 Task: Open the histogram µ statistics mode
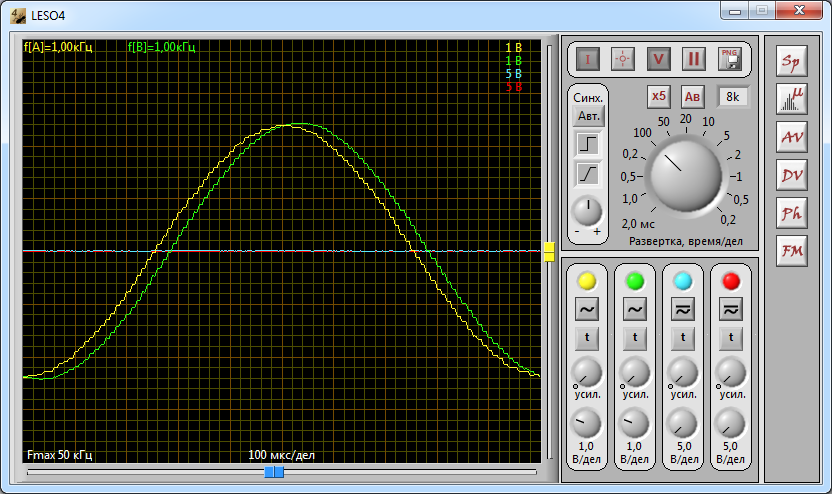click(x=792, y=99)
